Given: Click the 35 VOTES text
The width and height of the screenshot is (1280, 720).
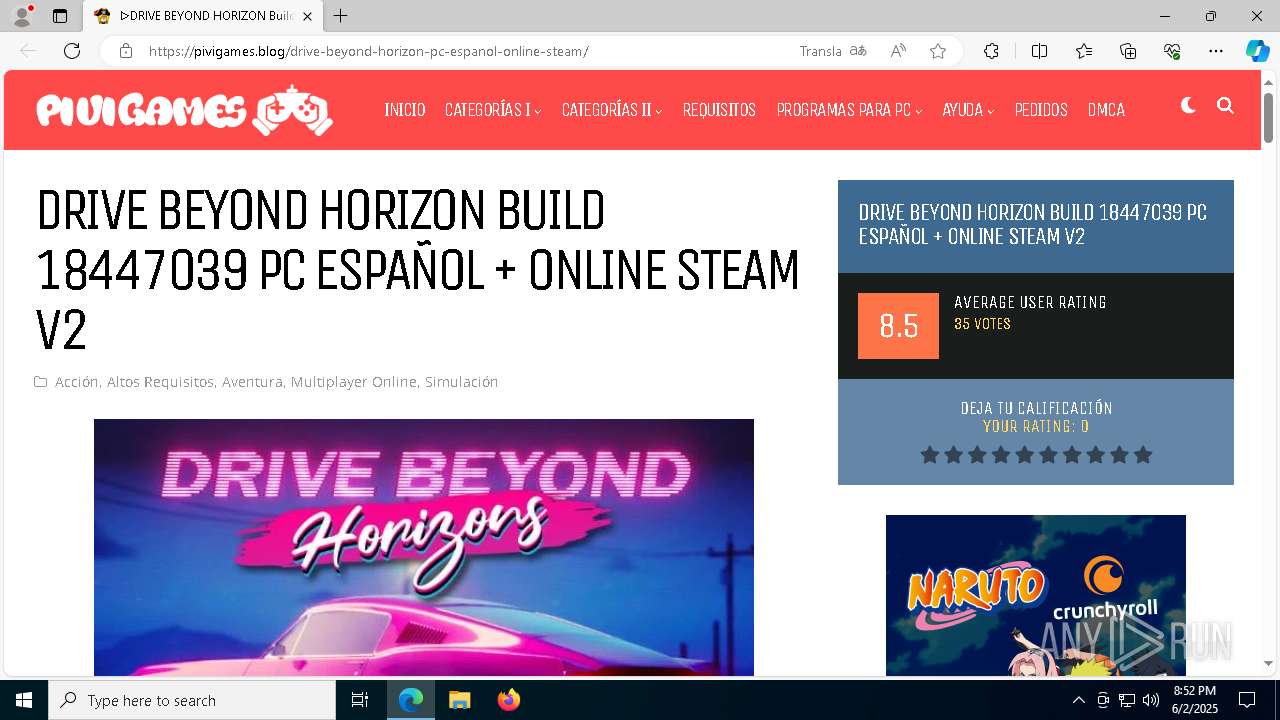Looking at the screenshot, I should tap(982, 324).
